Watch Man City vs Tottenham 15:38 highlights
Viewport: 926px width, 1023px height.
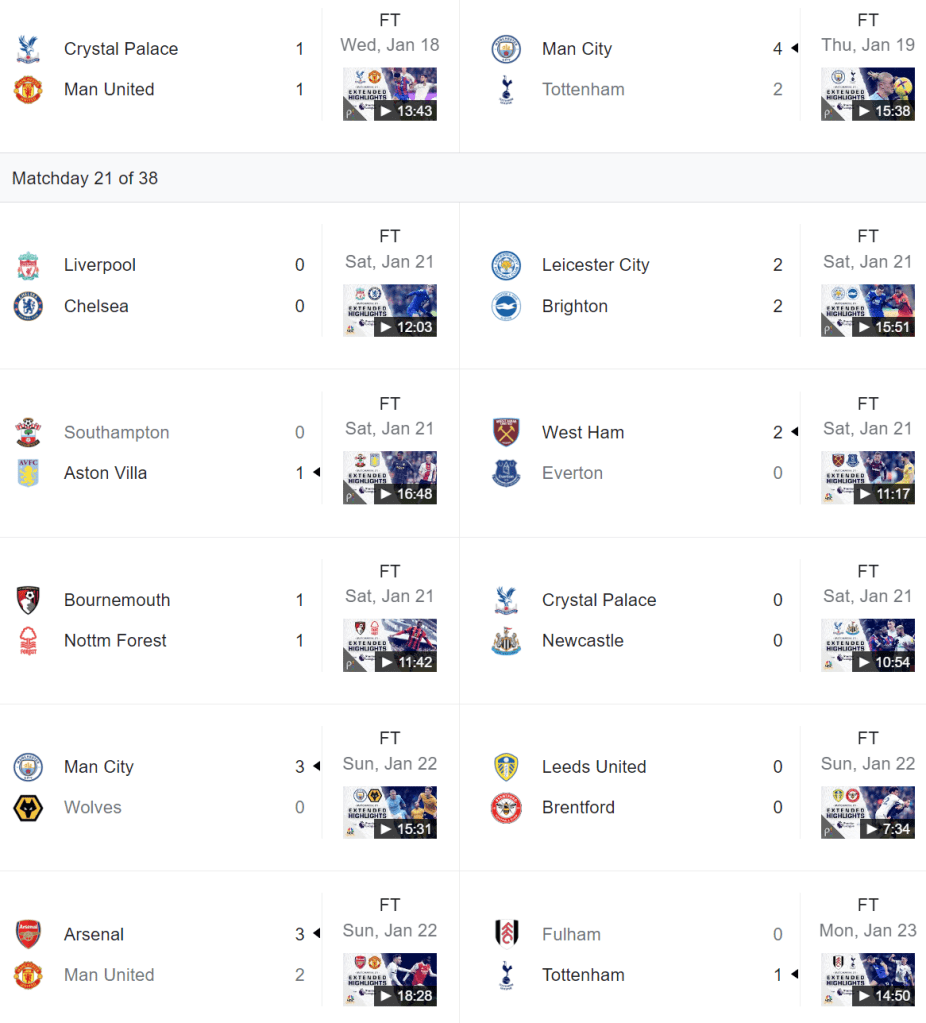(868, 94)
